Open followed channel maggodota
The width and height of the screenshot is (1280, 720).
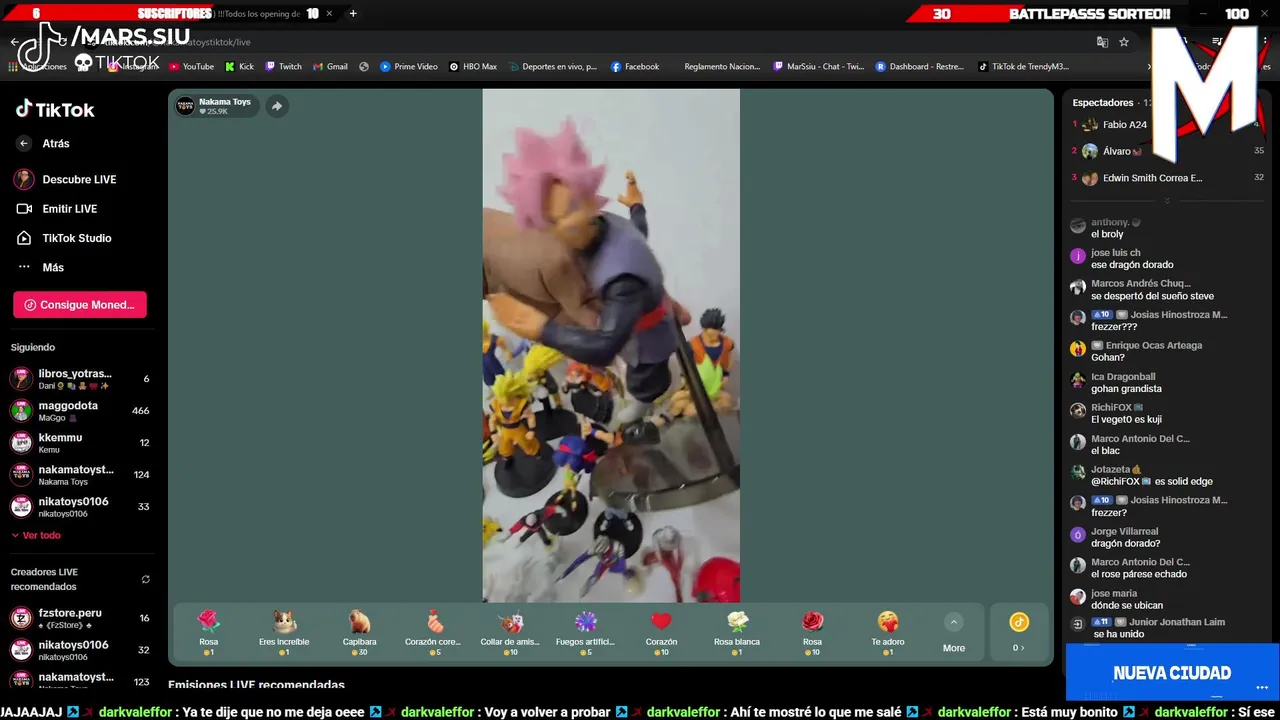click(x=80, y=411)
